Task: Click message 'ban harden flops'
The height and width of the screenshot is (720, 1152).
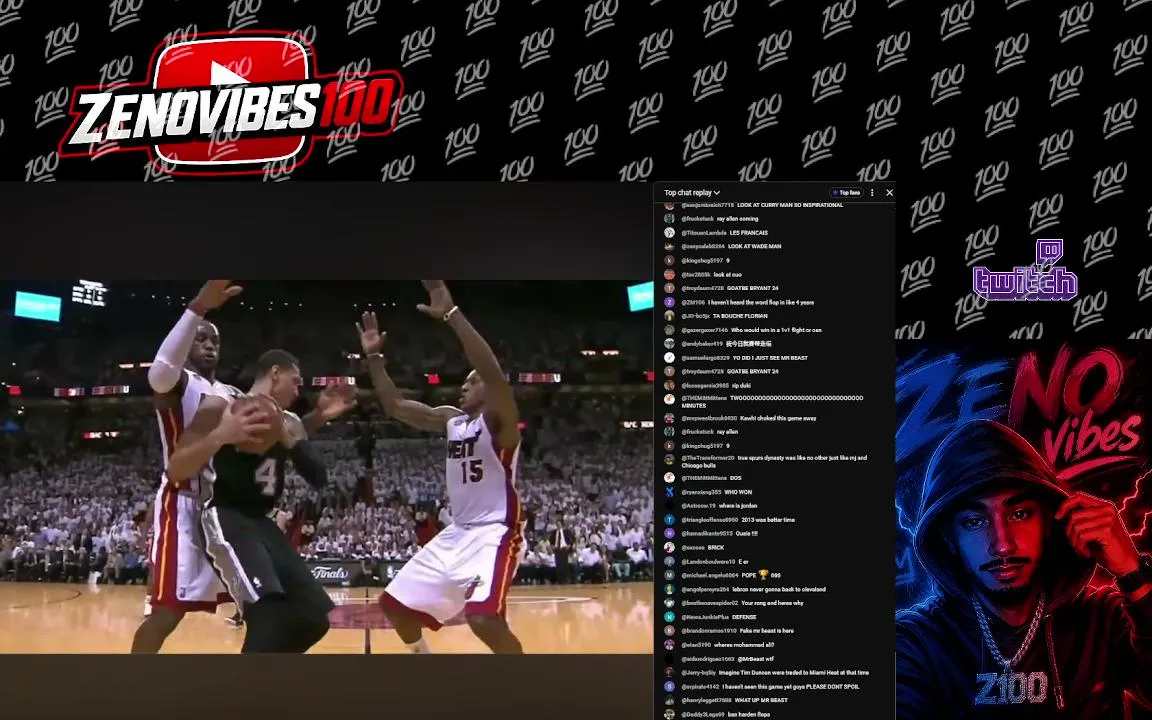Action: [748, 714]
